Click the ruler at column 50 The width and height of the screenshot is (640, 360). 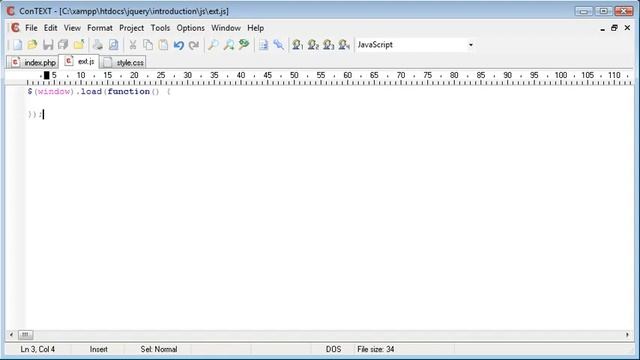tap(294, 76)
